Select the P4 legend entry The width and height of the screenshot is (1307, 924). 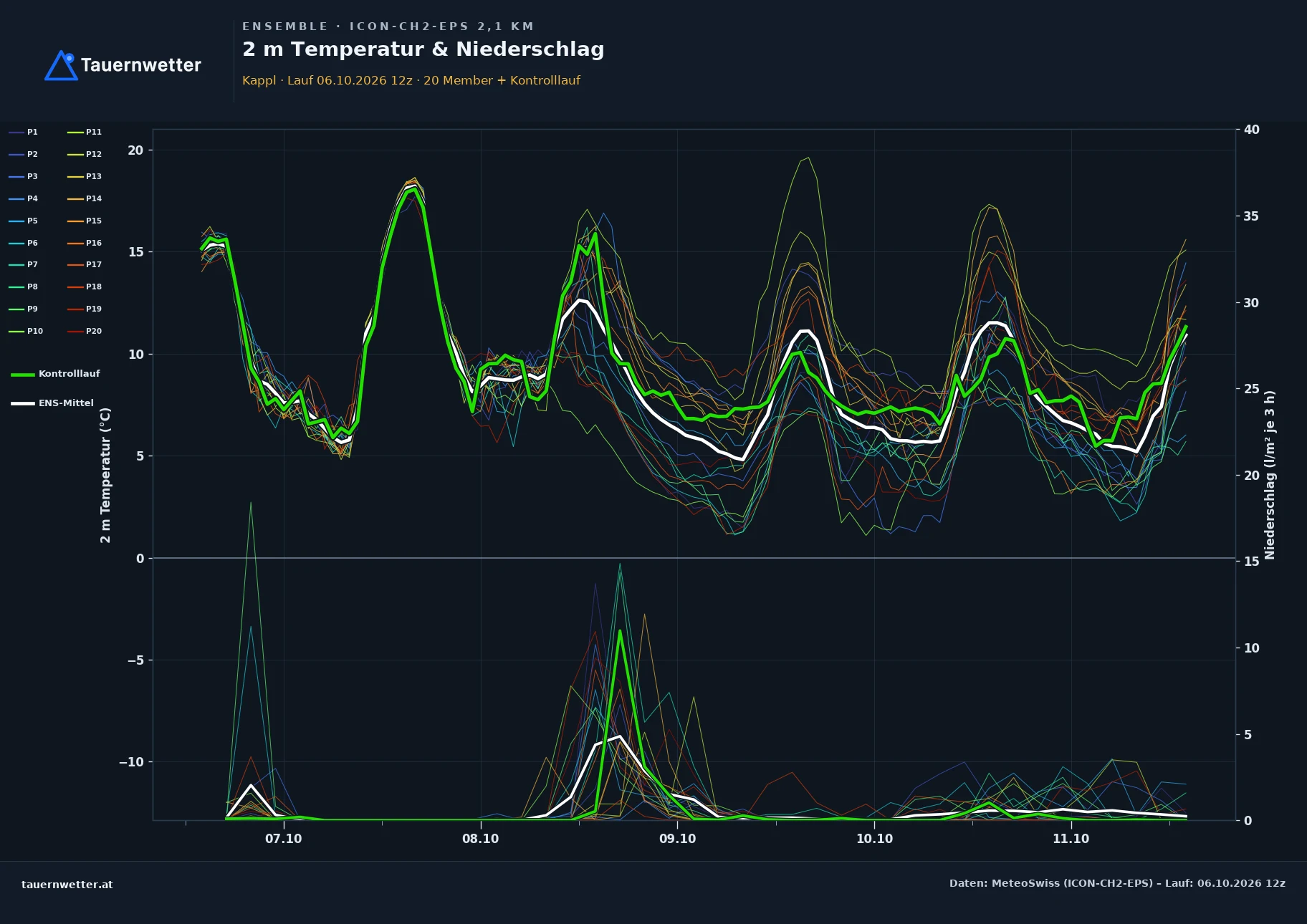tap(24, 198)
